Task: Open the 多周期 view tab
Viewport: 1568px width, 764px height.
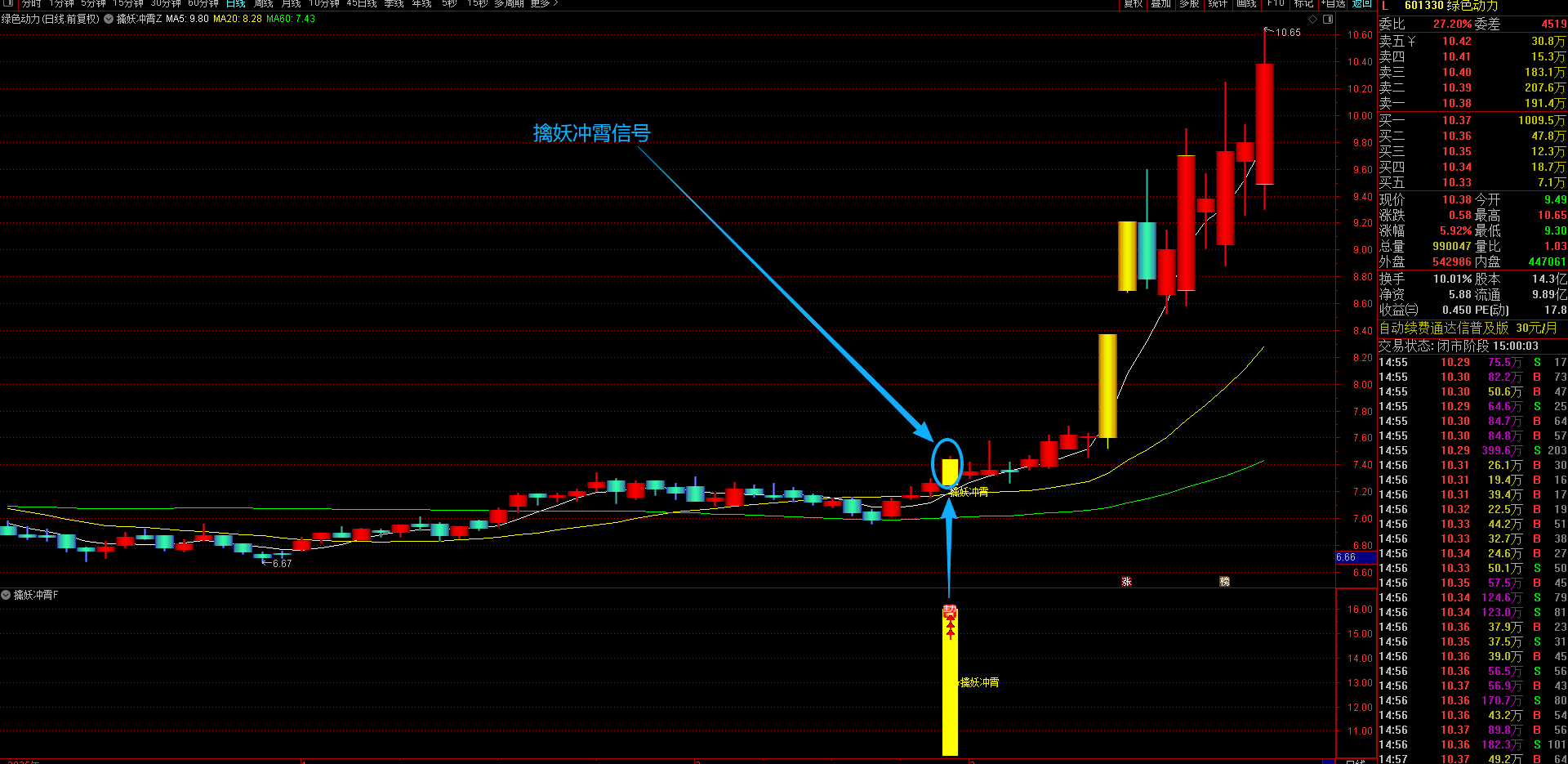Action: [x=509, y=3]
